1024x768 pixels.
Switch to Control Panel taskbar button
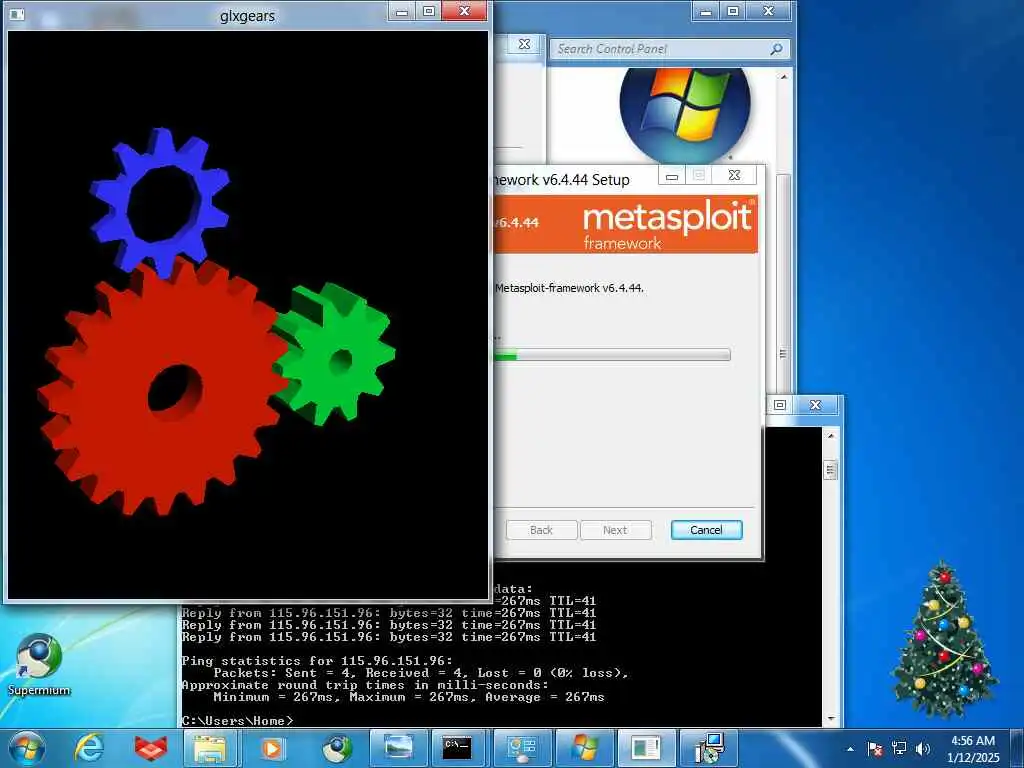(521, 748)
